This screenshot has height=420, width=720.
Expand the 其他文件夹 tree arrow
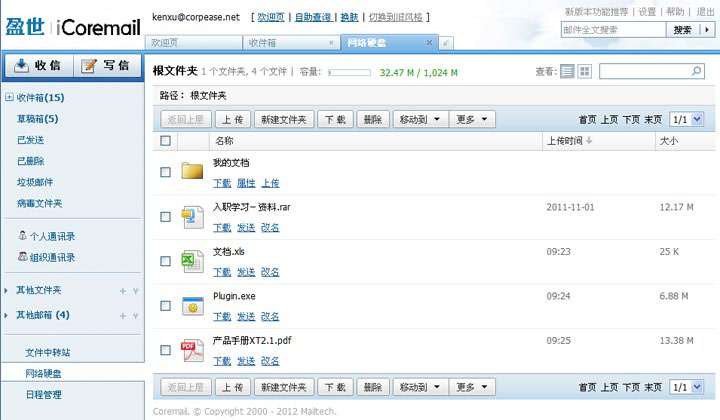coord(8,290)
